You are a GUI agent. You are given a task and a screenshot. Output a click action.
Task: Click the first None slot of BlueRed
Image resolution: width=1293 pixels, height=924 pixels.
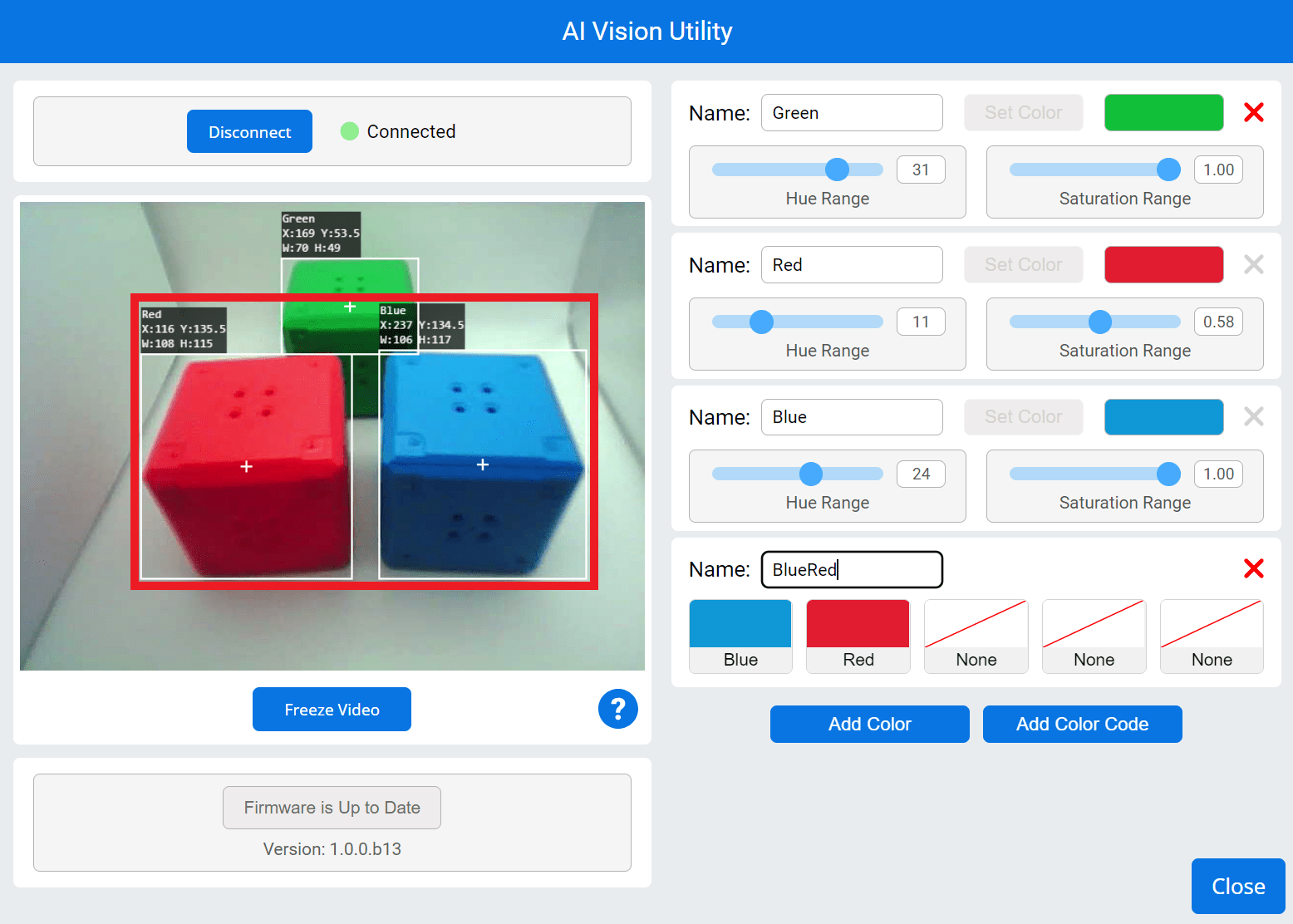[x=976, y=636]
